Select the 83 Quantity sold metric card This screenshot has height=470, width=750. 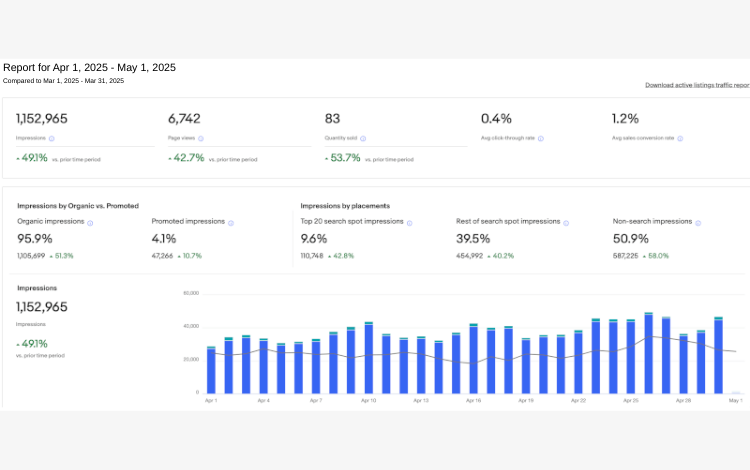coord(396,138)
